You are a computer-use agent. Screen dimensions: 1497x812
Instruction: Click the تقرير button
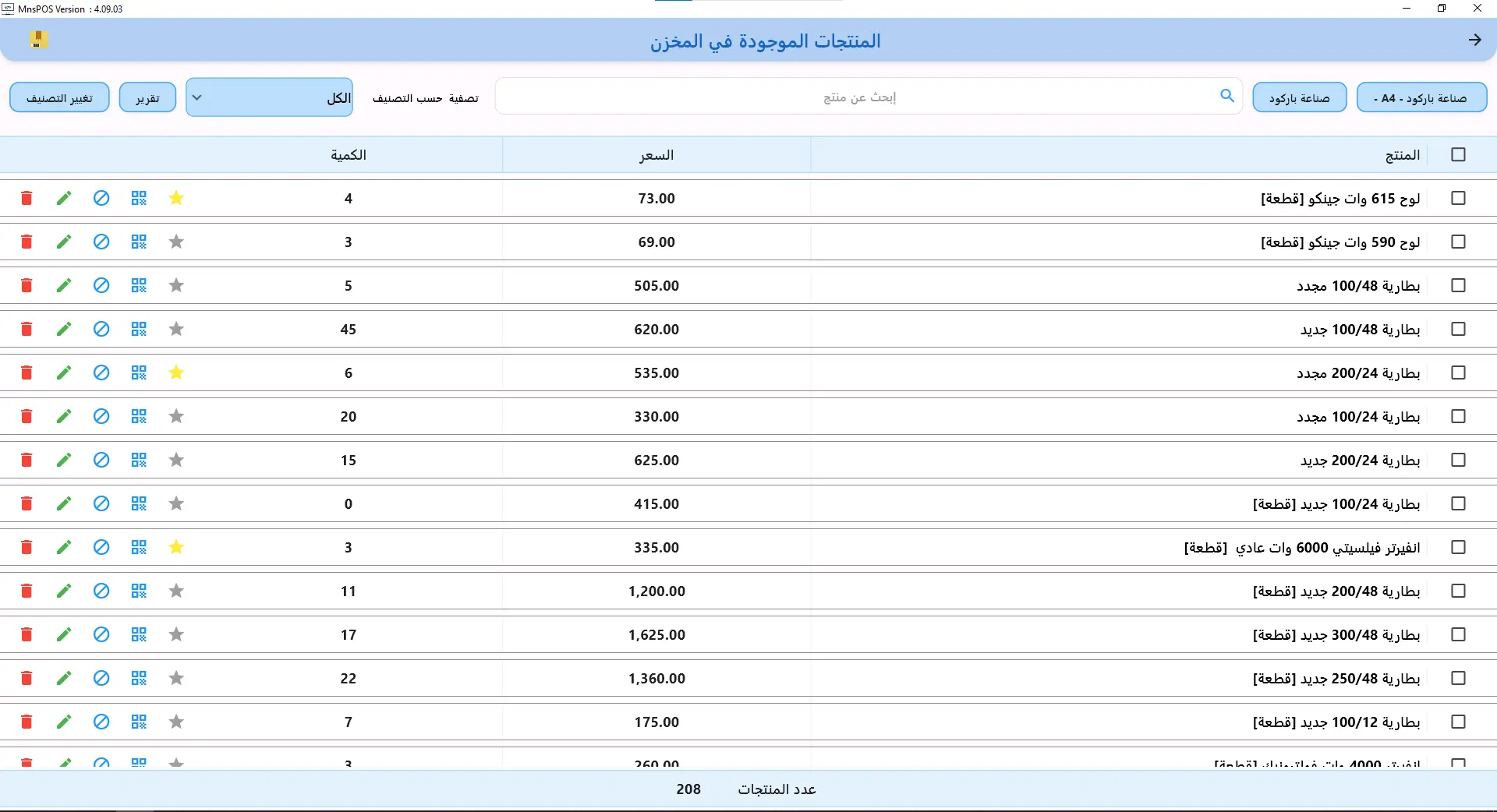pos(147,97)
